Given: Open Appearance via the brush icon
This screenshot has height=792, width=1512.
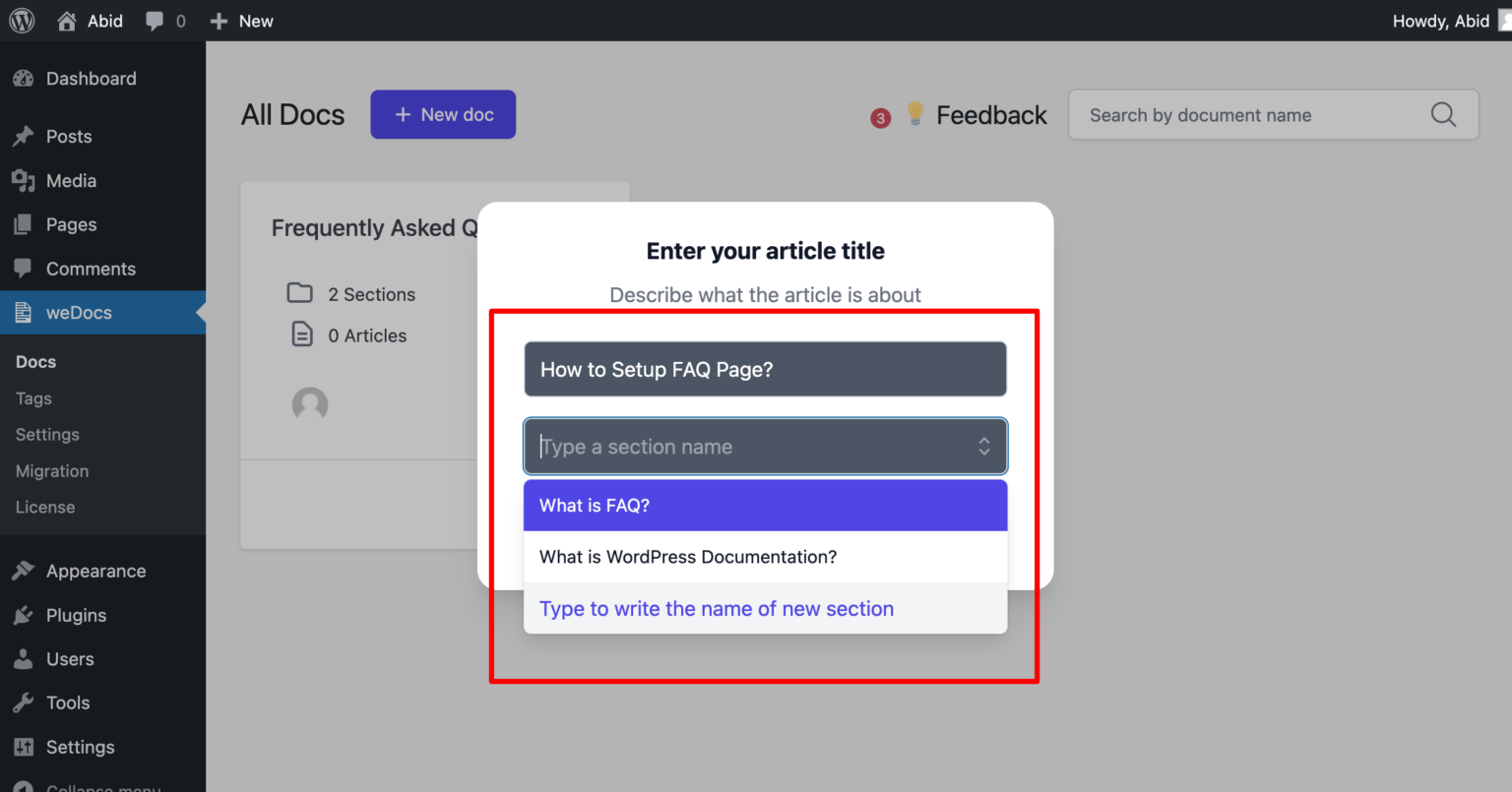Looking at the screenshot, I should click(x=25, y=571).
